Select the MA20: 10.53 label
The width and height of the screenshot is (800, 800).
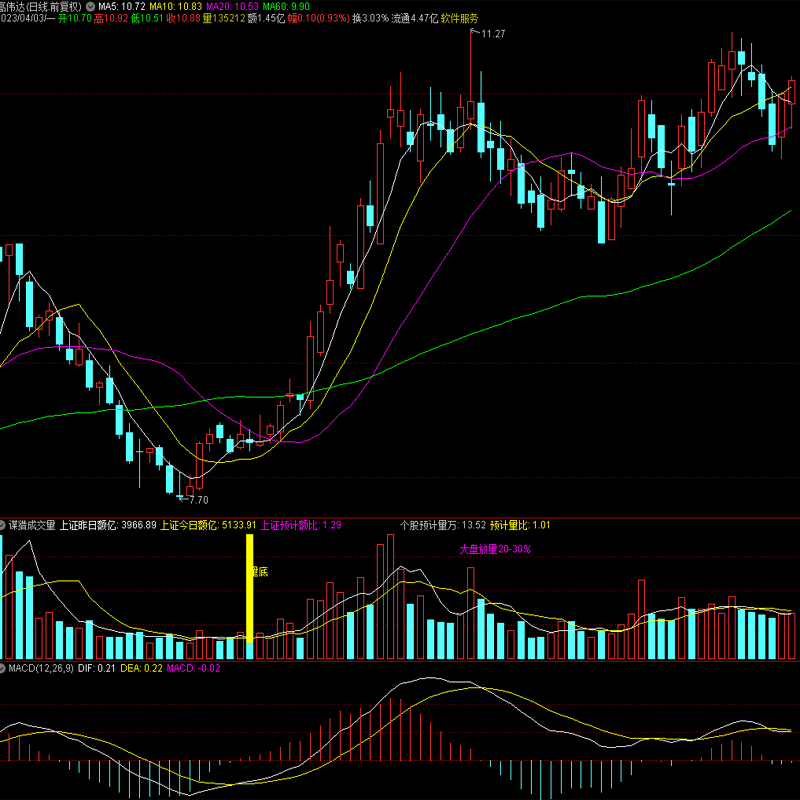[233, 6]
